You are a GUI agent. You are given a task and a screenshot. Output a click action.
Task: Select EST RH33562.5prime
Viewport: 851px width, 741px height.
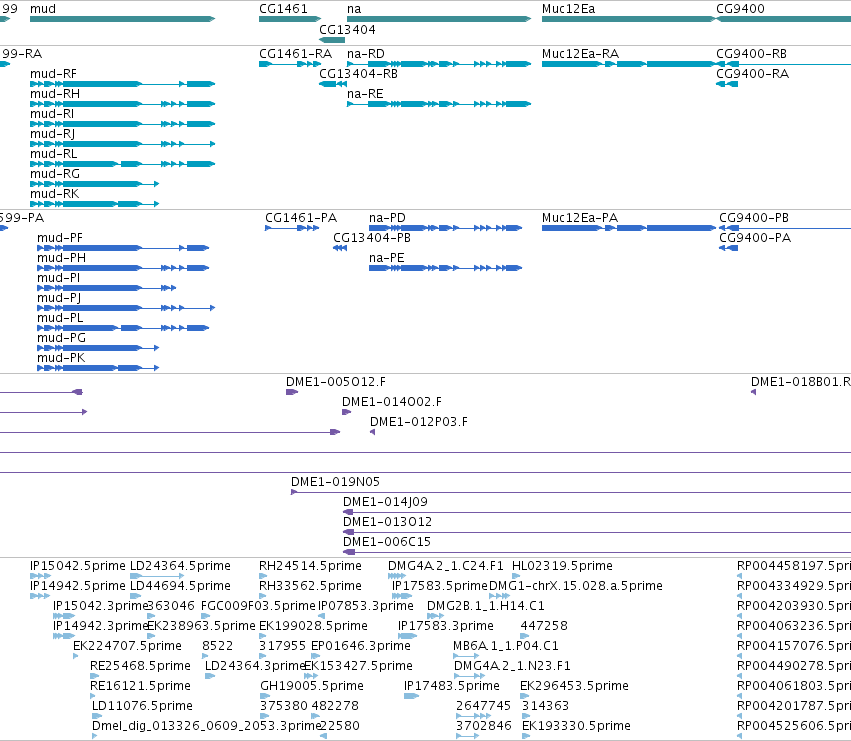point(263,596)
